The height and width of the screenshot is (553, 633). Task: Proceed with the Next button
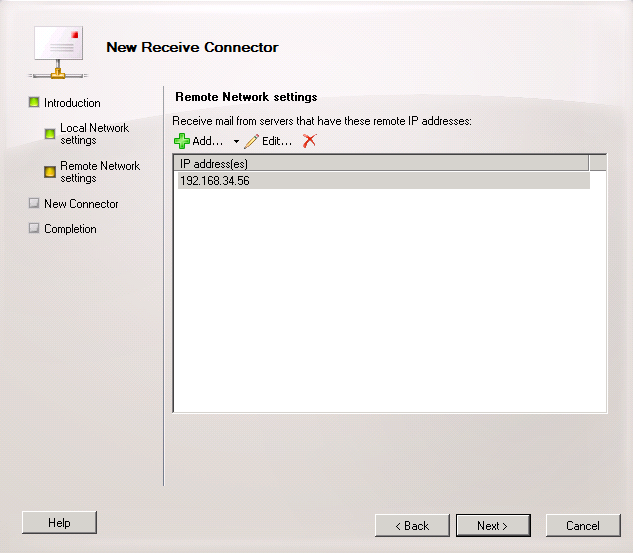pos(493,526)
